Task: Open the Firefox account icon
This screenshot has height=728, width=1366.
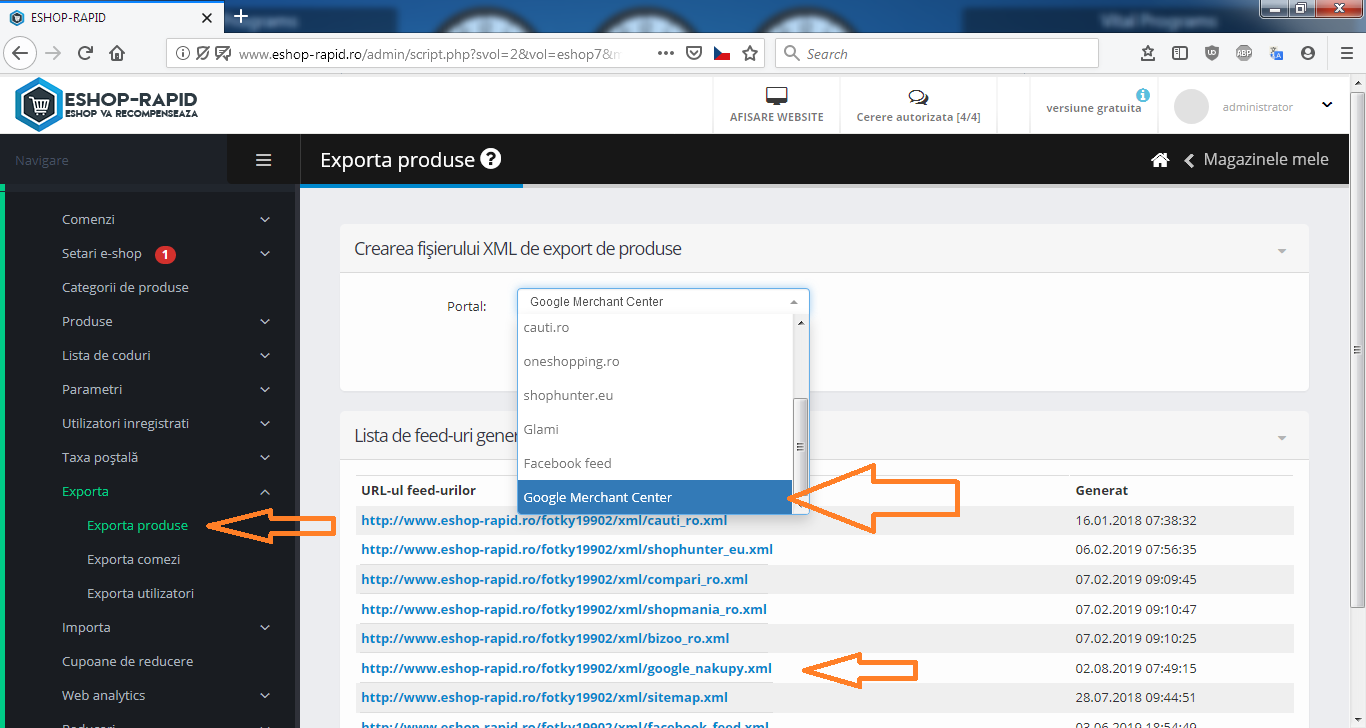Action: [1308, 54]
